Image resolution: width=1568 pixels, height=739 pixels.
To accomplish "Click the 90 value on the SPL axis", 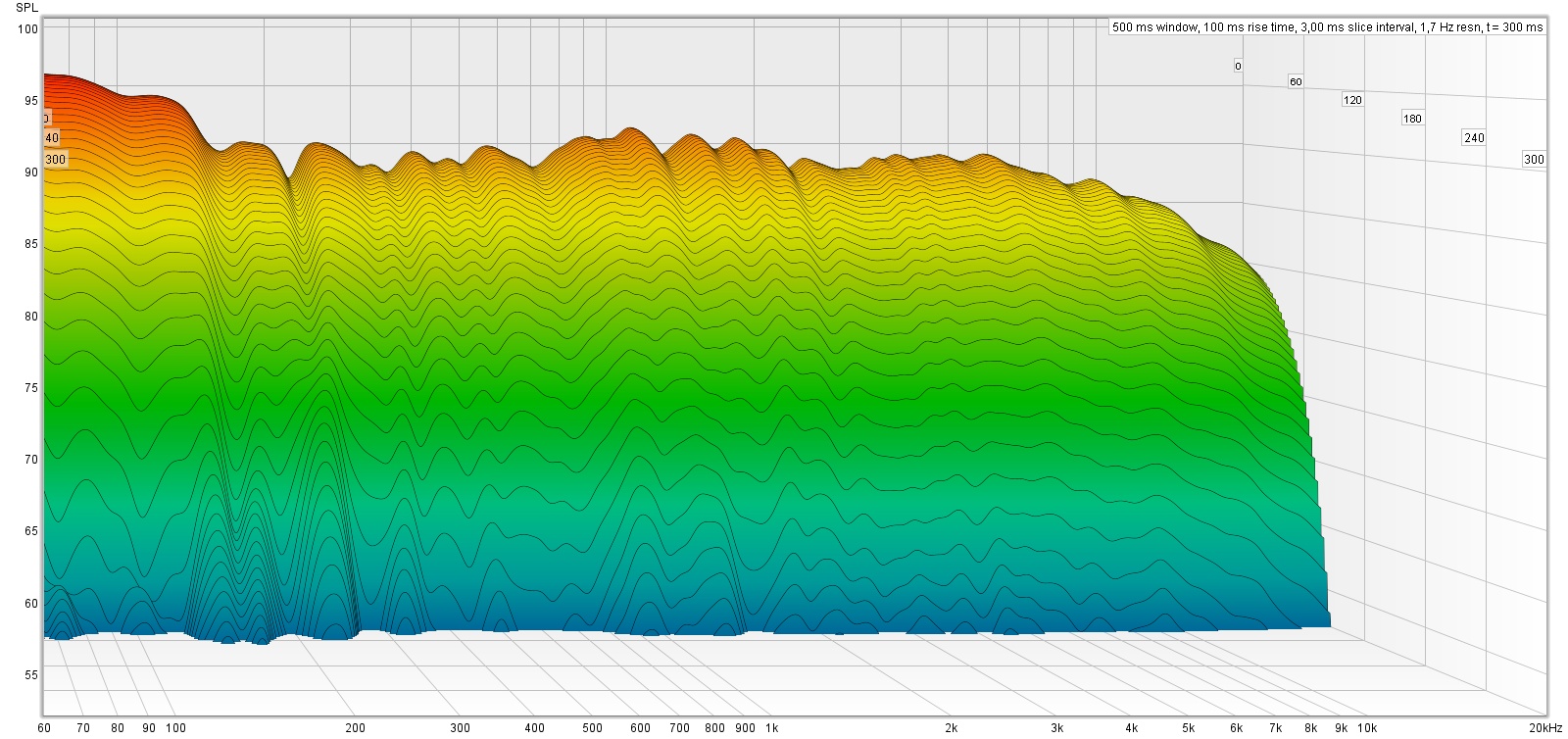I will pos(31,172).
